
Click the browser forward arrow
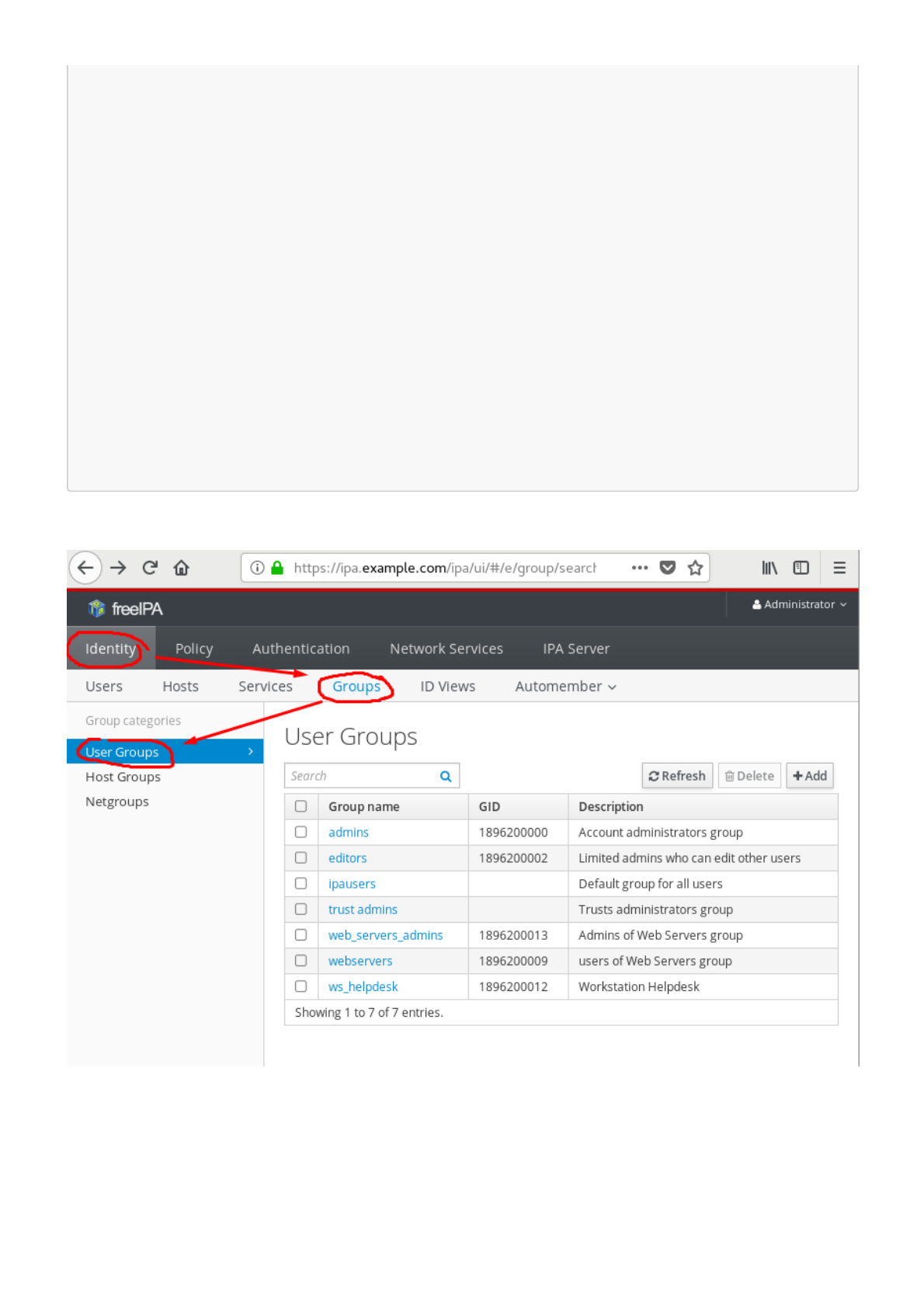pos(118,568)
